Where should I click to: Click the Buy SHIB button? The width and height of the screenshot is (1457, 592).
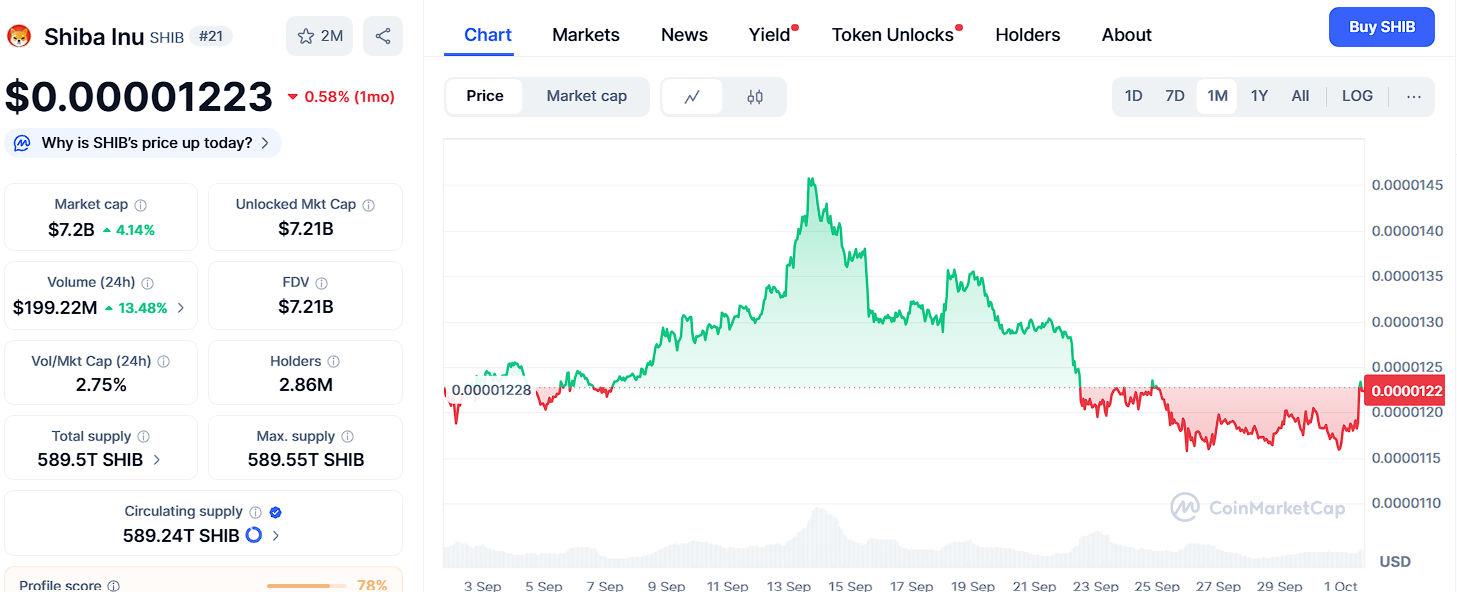click(1381, 27)
